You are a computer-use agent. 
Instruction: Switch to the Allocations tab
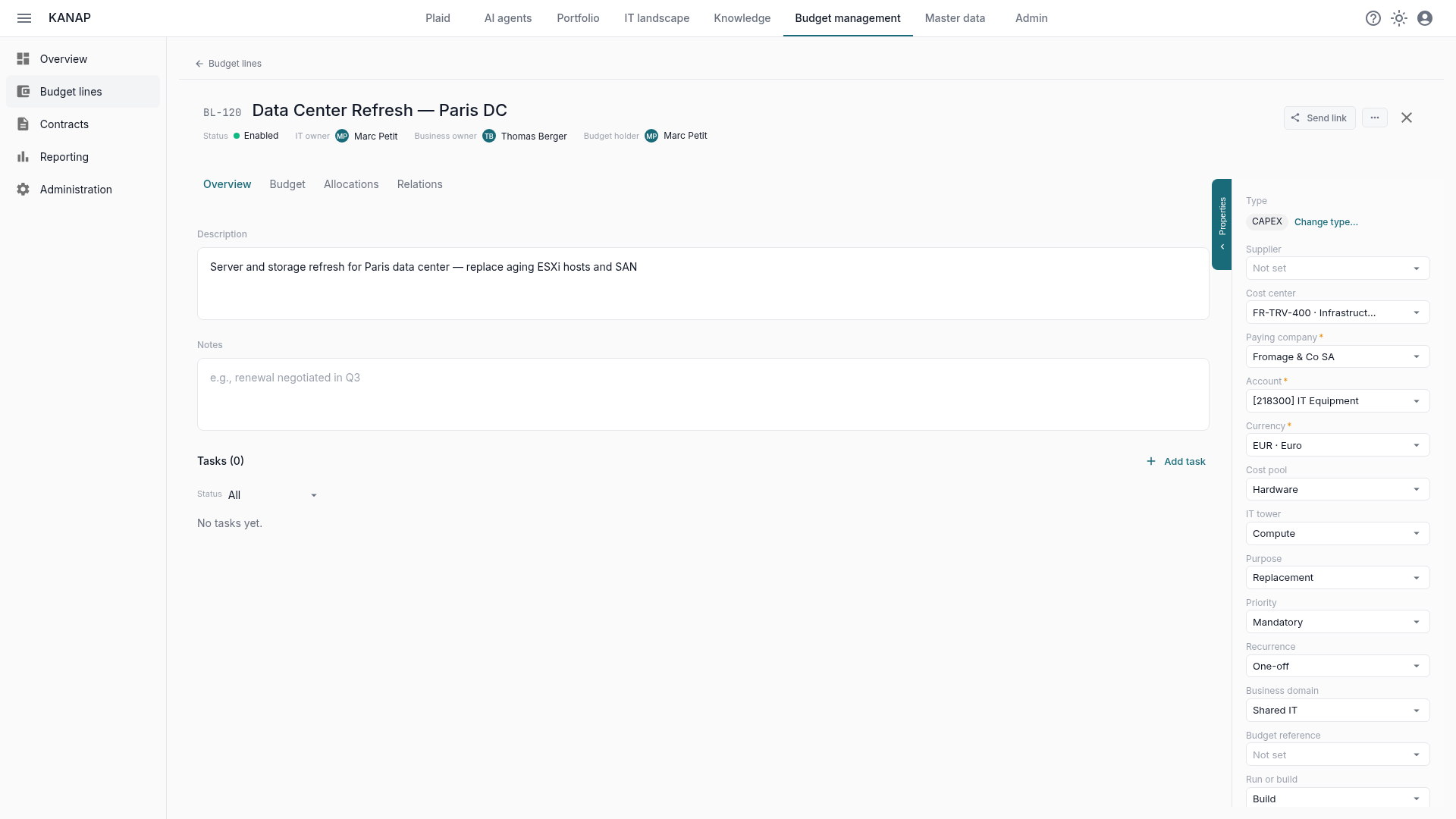[x=351, y=184]
